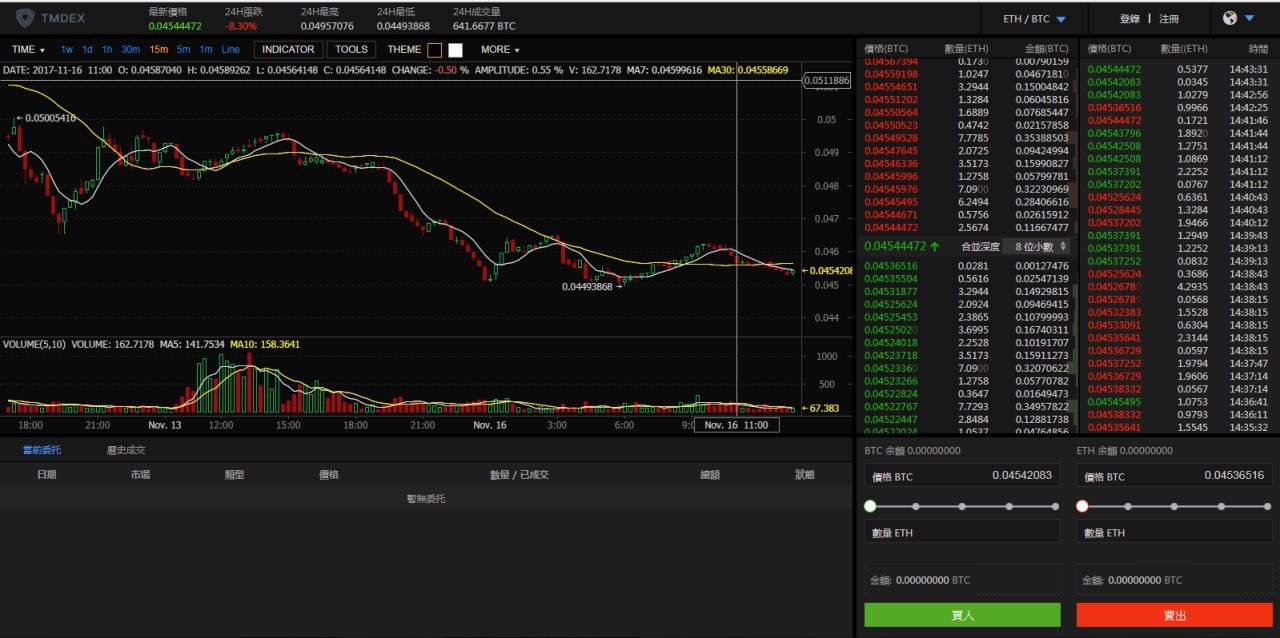
Task: Switch chart to 1w interval
Action: [x=67, y=49]
